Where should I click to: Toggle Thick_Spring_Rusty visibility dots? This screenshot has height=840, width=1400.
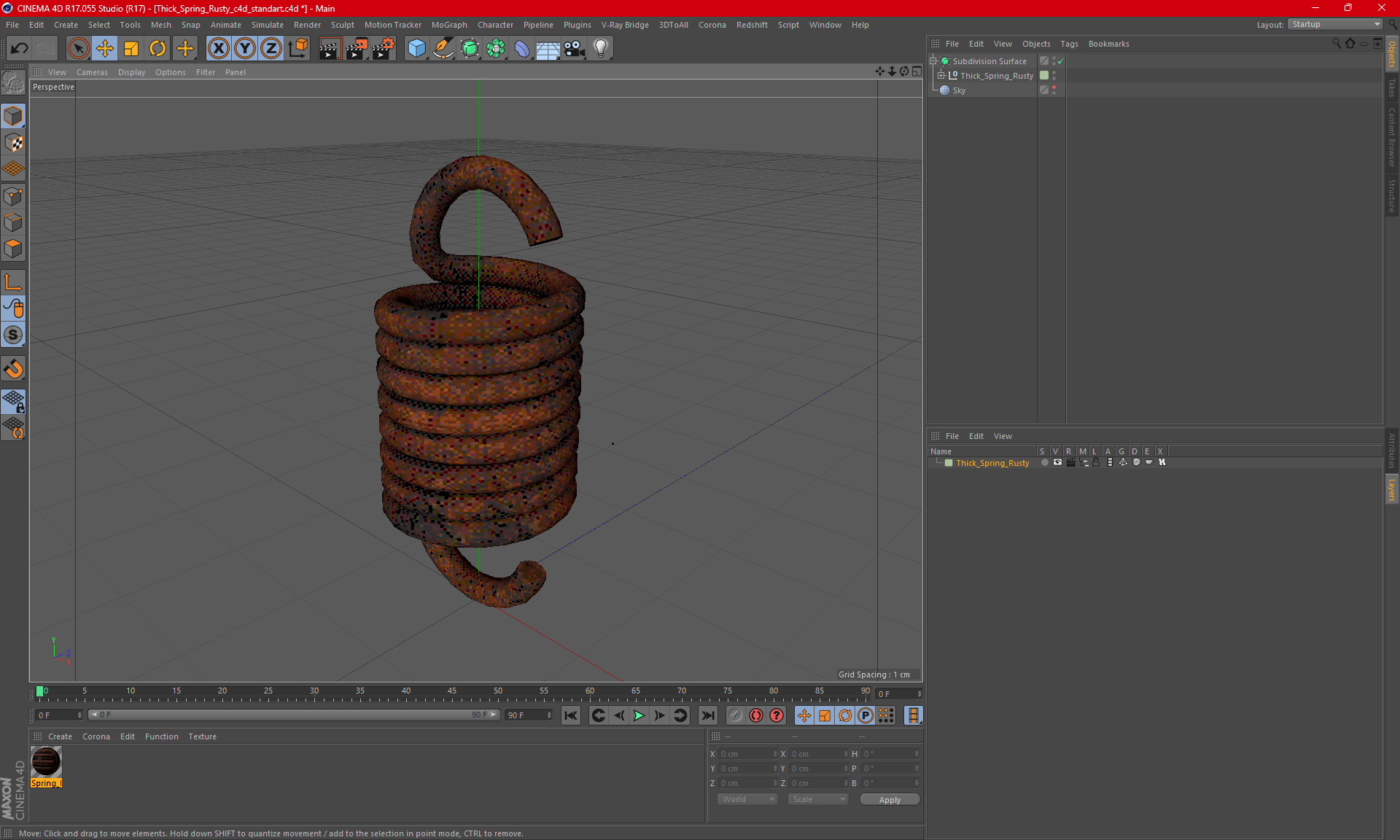[1054, 75]
